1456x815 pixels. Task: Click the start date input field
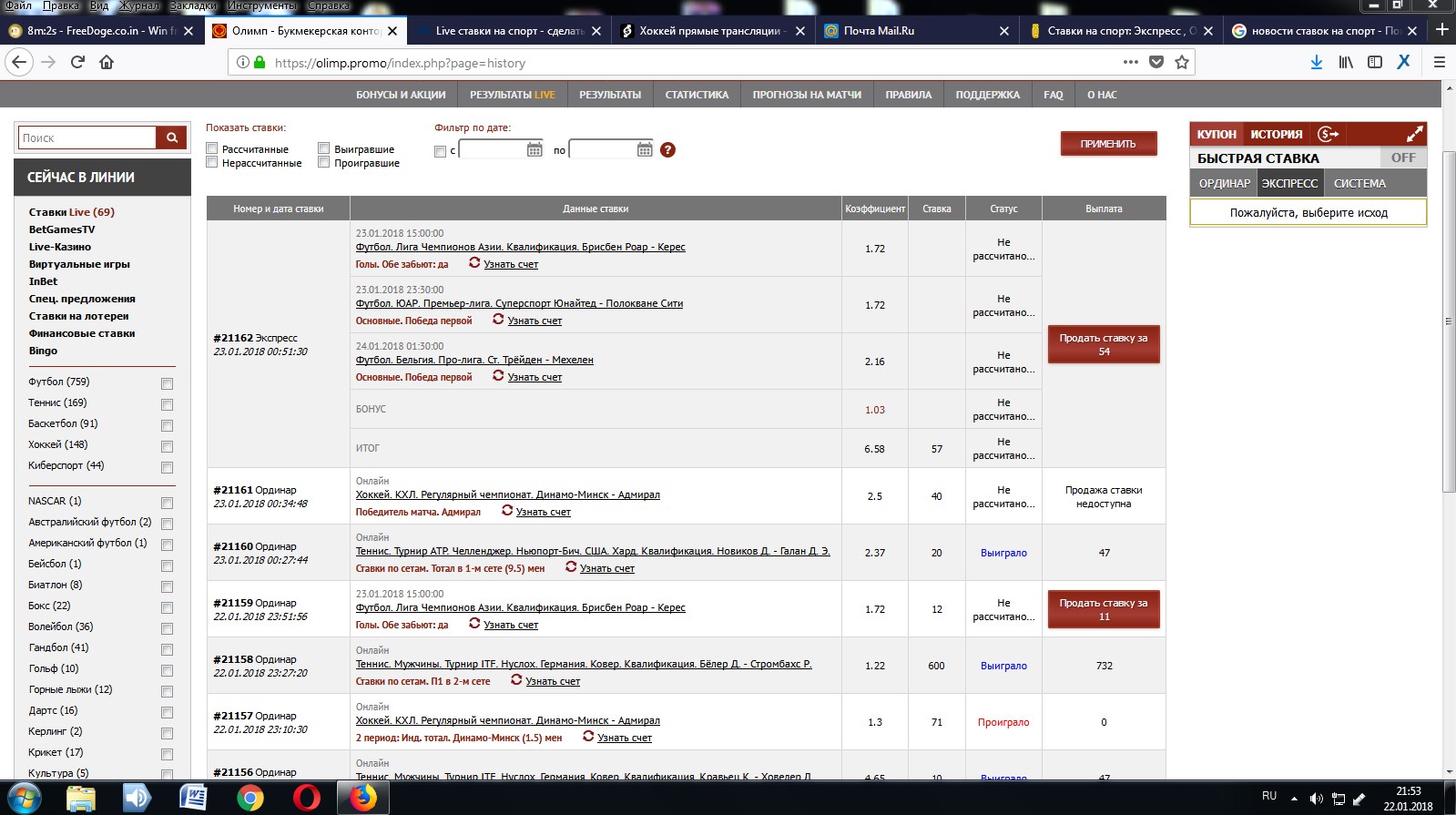[x=492, y=149]
